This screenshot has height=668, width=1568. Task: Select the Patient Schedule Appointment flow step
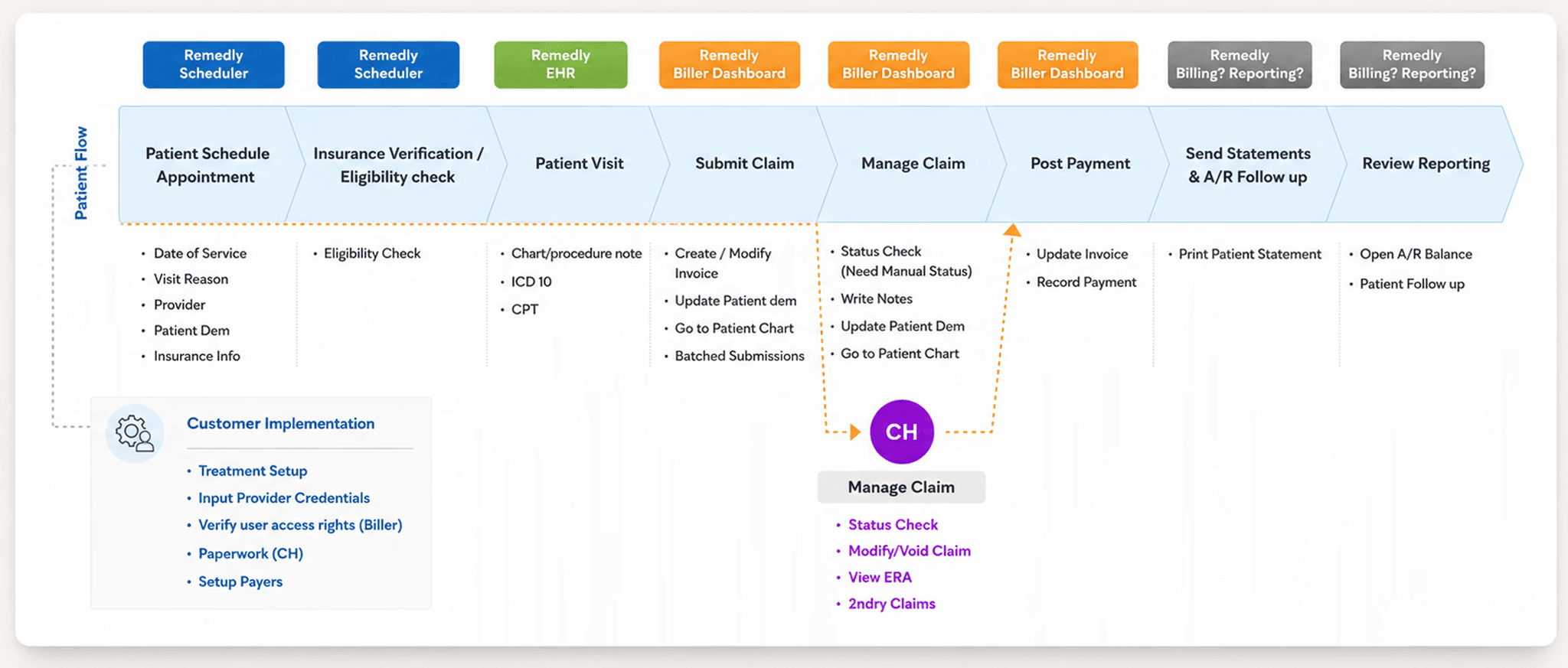(x=207, y=165)
